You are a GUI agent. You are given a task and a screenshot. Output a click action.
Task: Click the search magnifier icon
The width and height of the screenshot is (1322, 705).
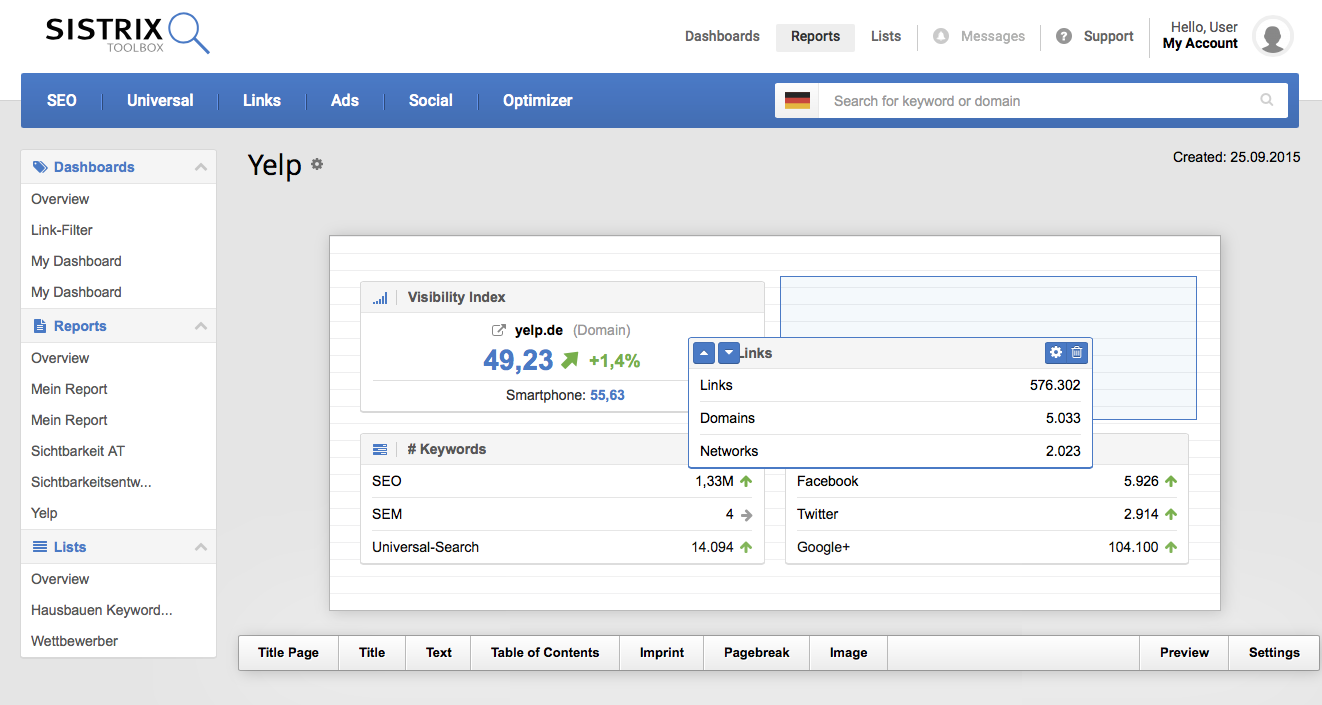[1267, 100]
